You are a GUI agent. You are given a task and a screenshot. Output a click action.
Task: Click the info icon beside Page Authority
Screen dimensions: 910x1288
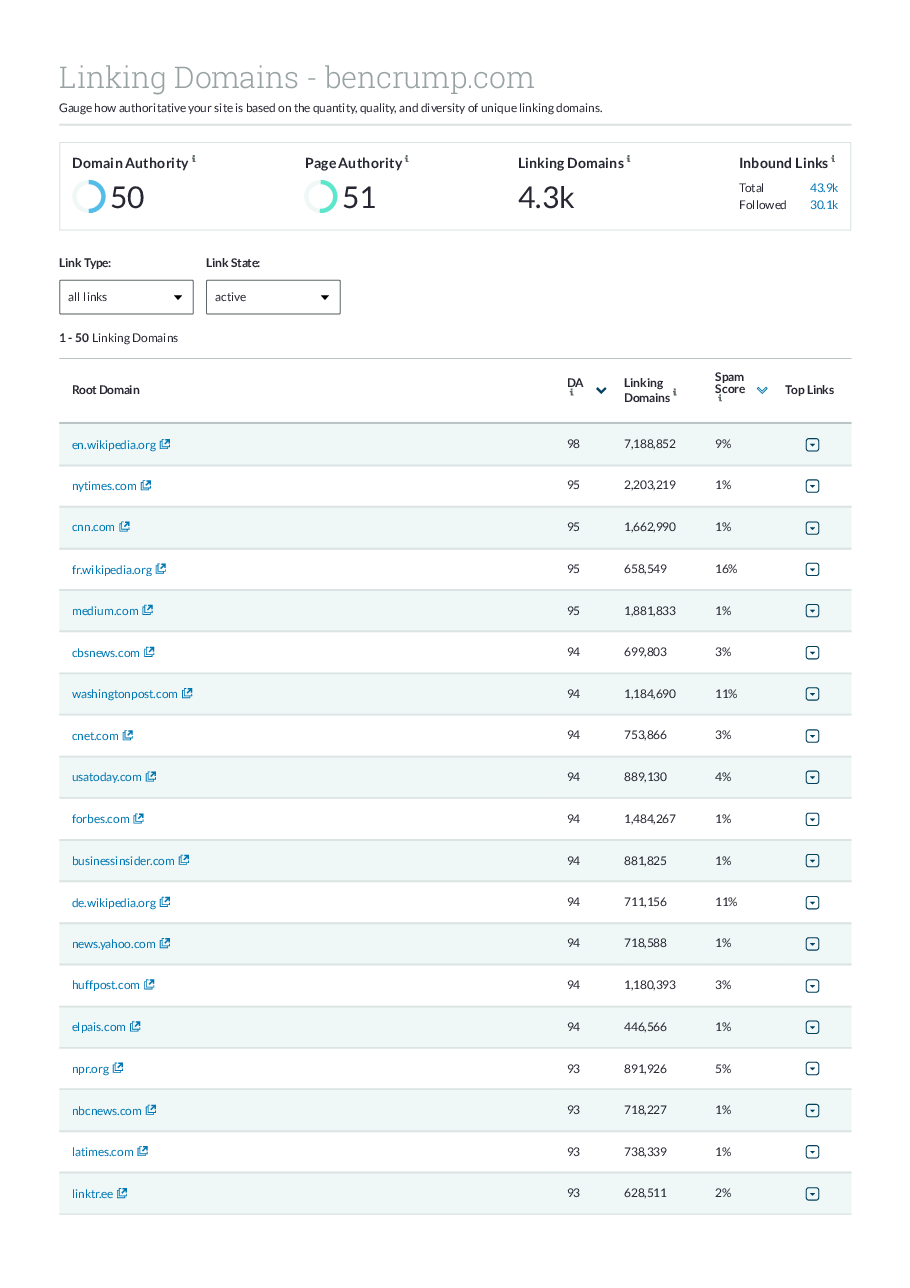tap(407, 159)
